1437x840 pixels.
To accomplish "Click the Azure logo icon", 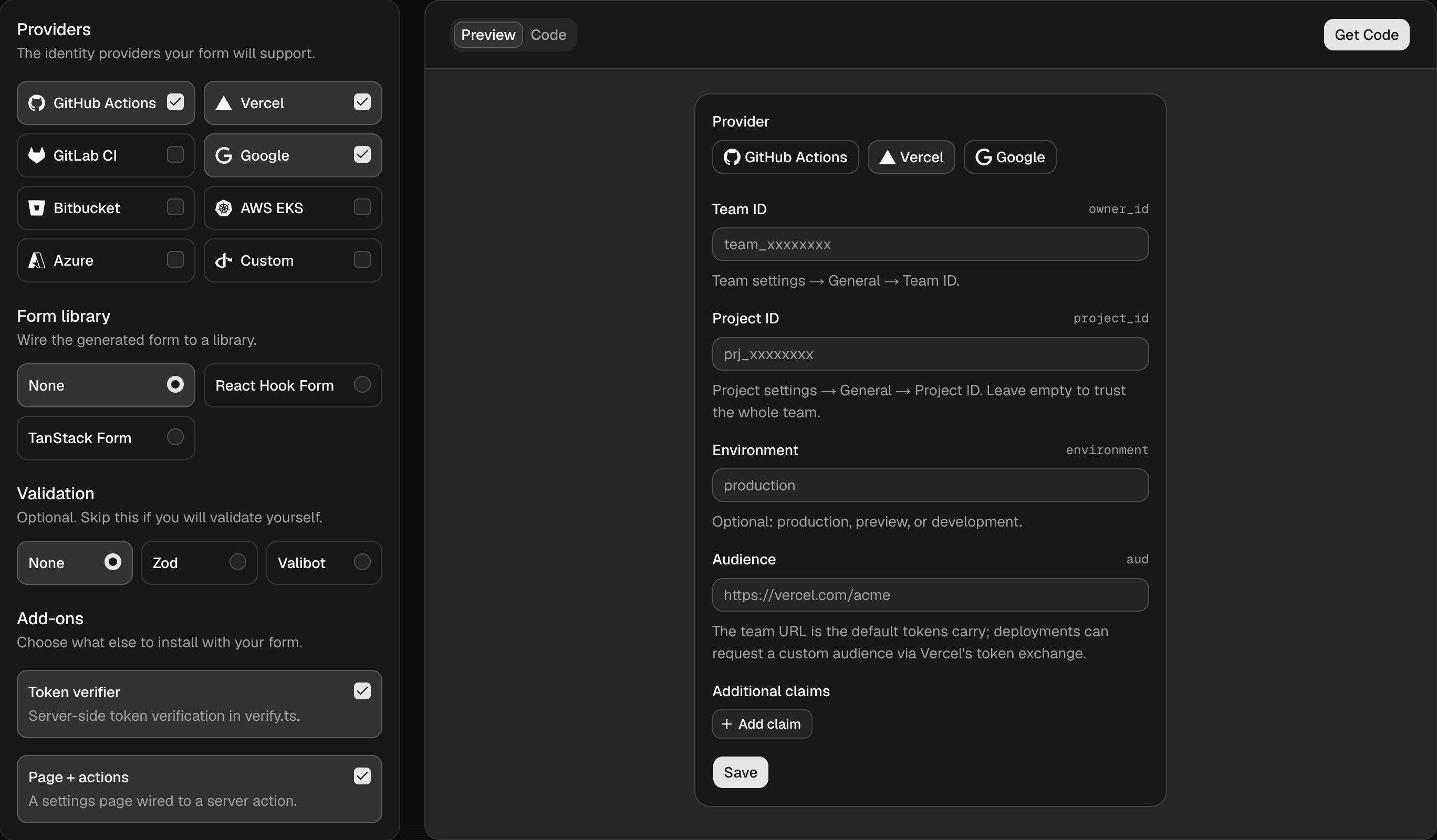I will [36, 260].
